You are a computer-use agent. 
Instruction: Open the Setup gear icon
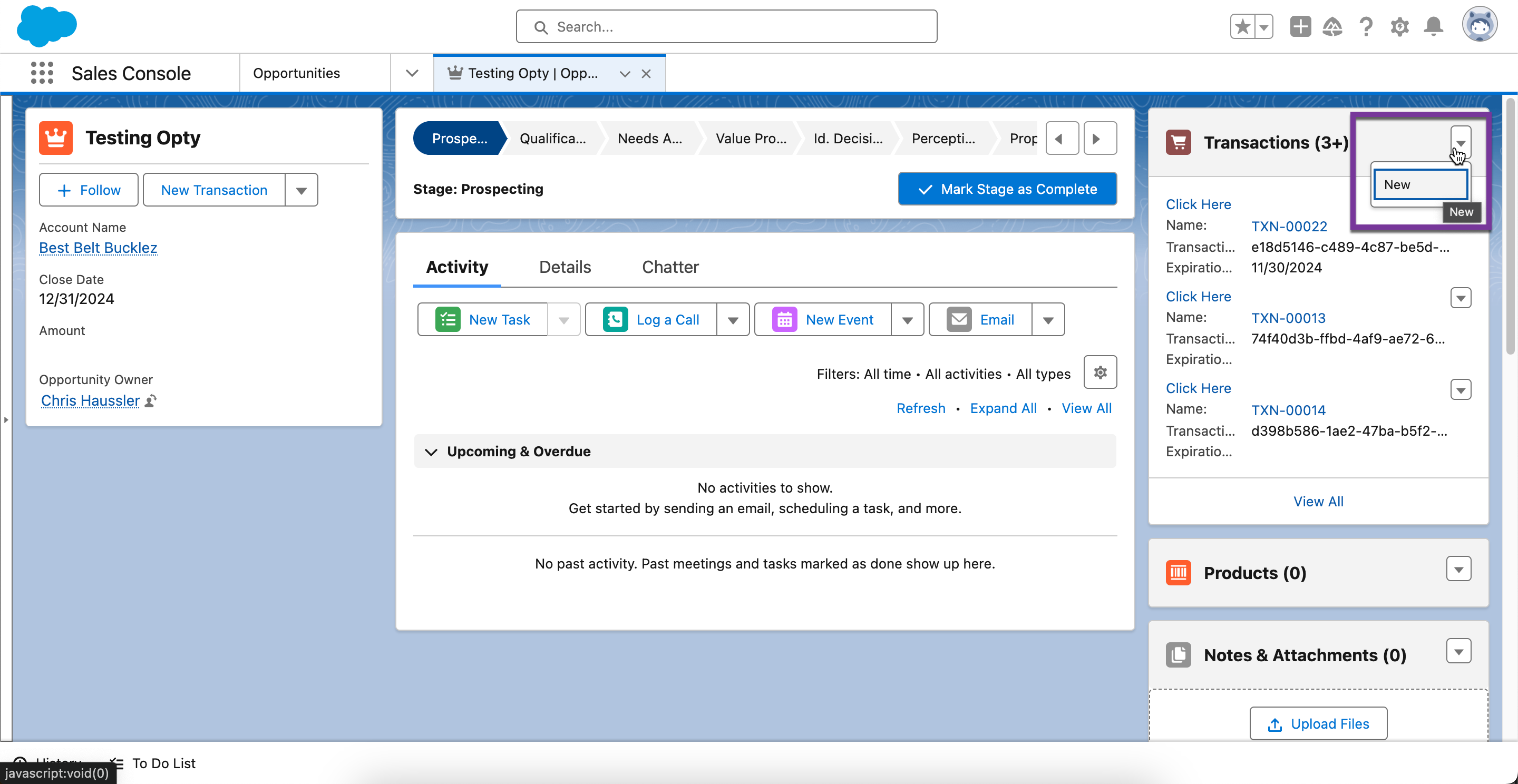(x=1399, y=26)
